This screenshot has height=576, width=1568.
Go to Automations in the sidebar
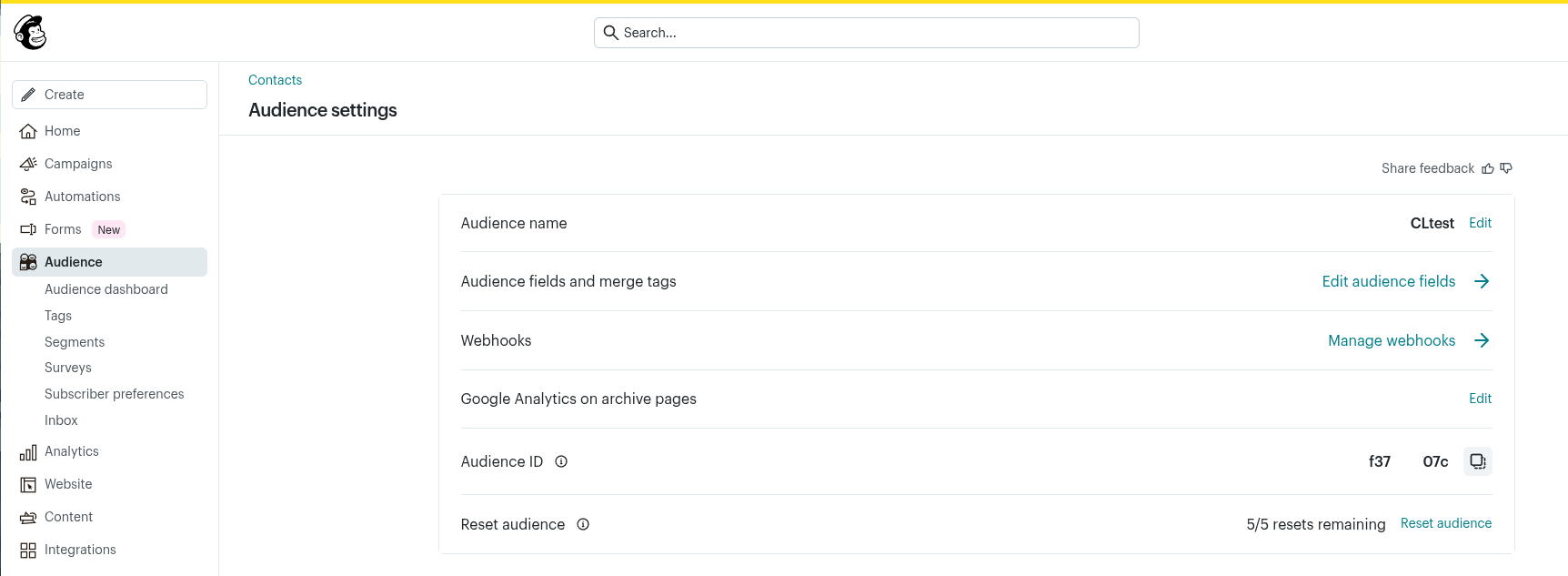click(x=82, y=197)
